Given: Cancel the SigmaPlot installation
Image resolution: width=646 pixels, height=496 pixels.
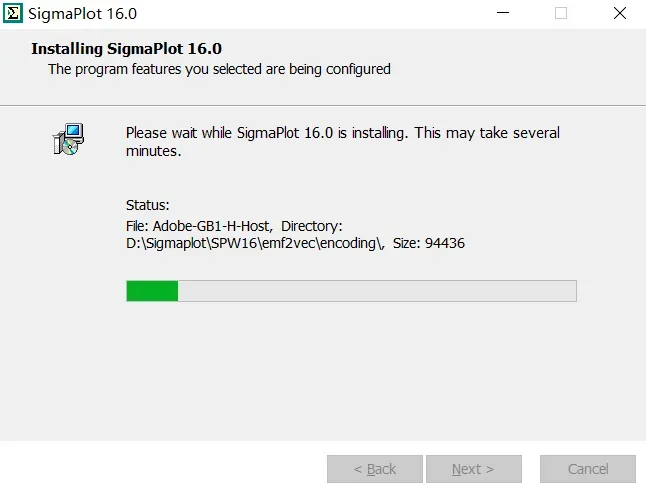Looking at the screenshot, I should tap(588, 469).
